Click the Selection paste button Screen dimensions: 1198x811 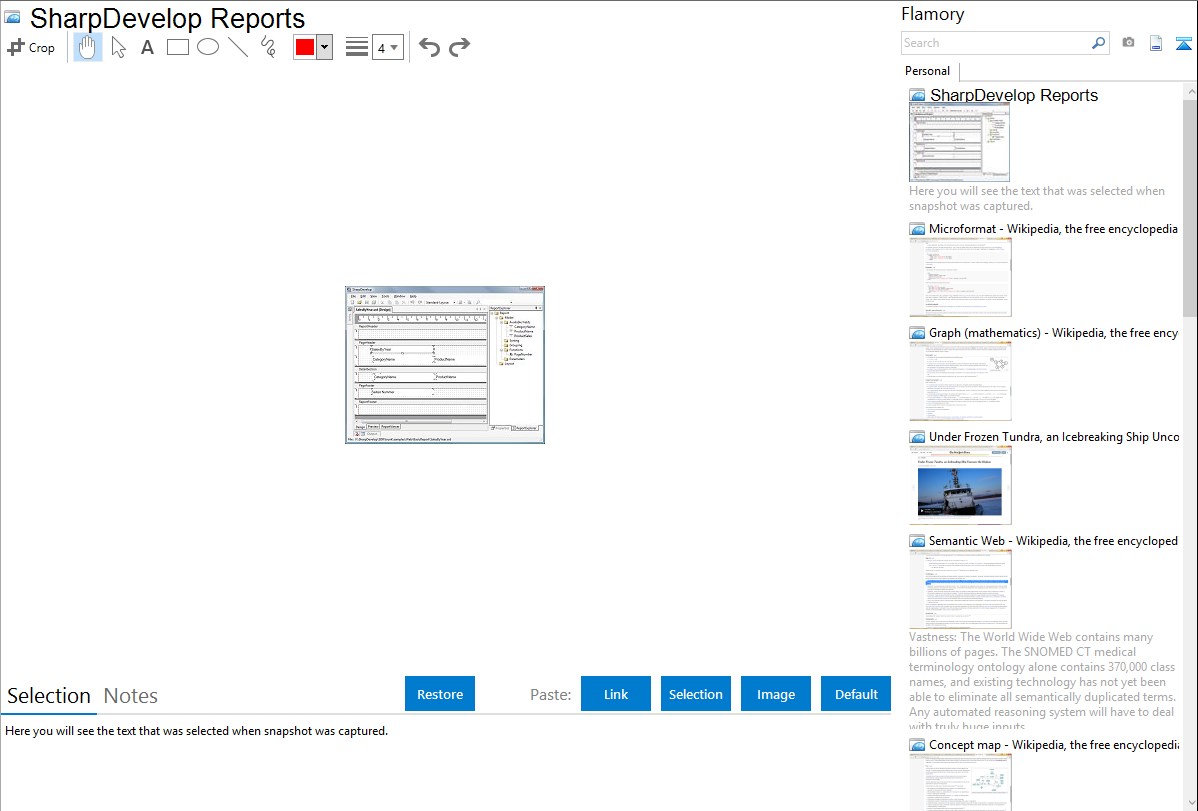click(696, 694)
